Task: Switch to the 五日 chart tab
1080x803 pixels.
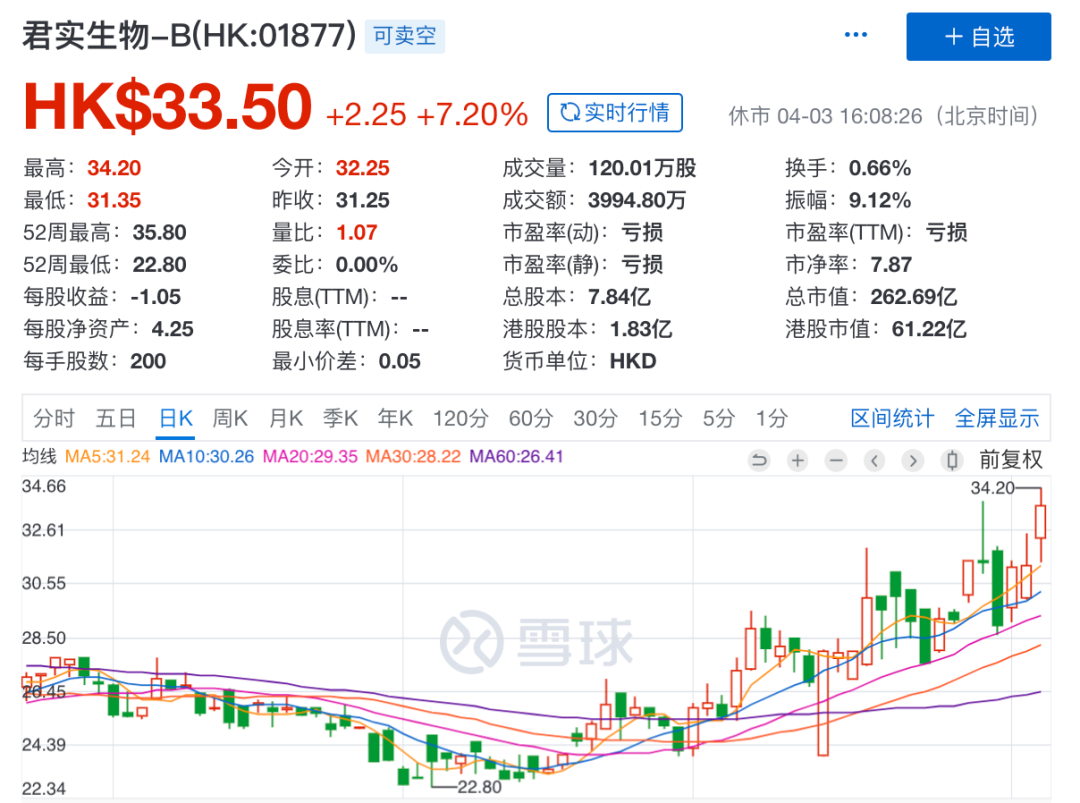Action: (x=116, y=418)
